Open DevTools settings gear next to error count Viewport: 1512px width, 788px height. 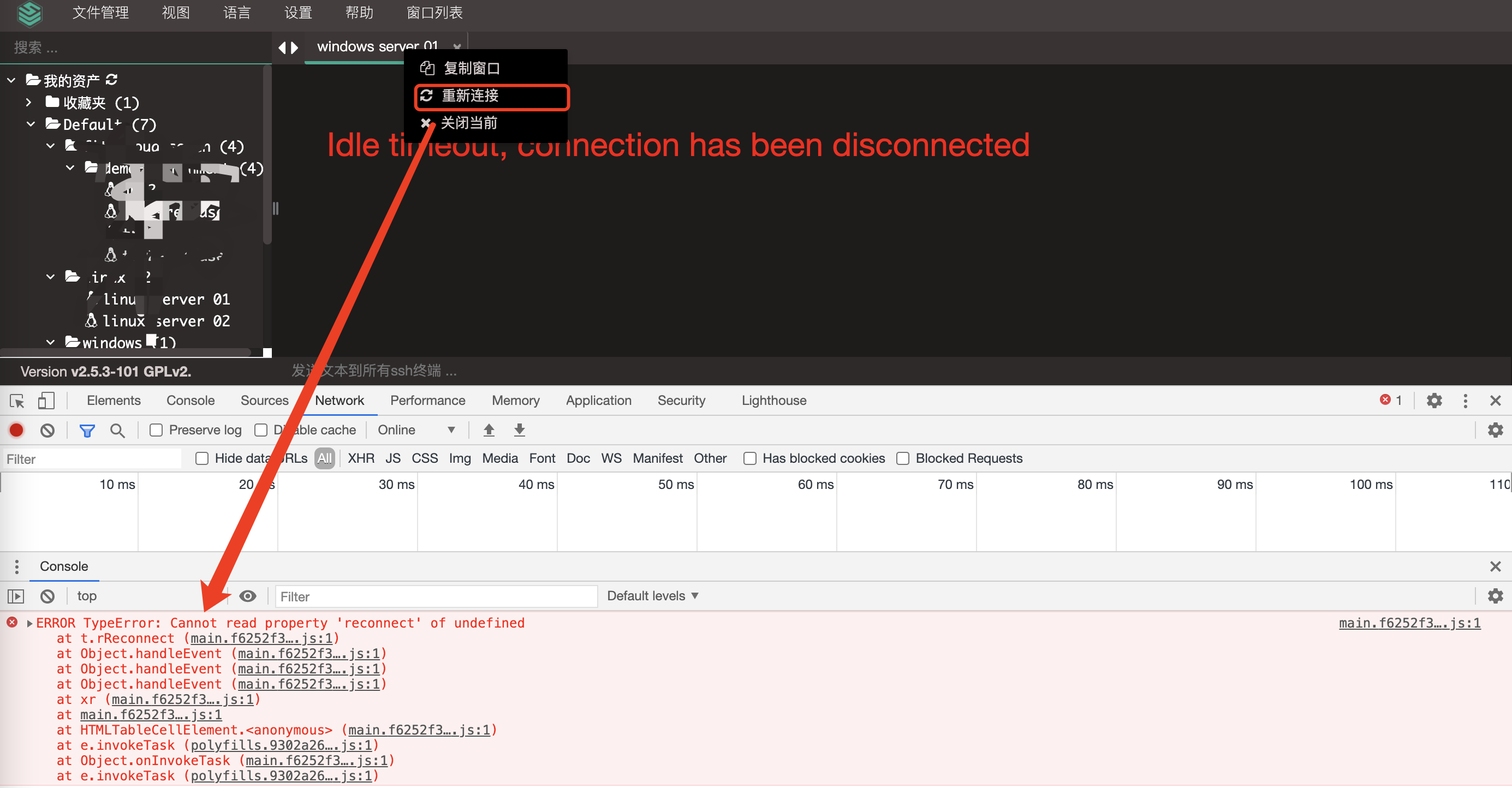point(1434,401)
